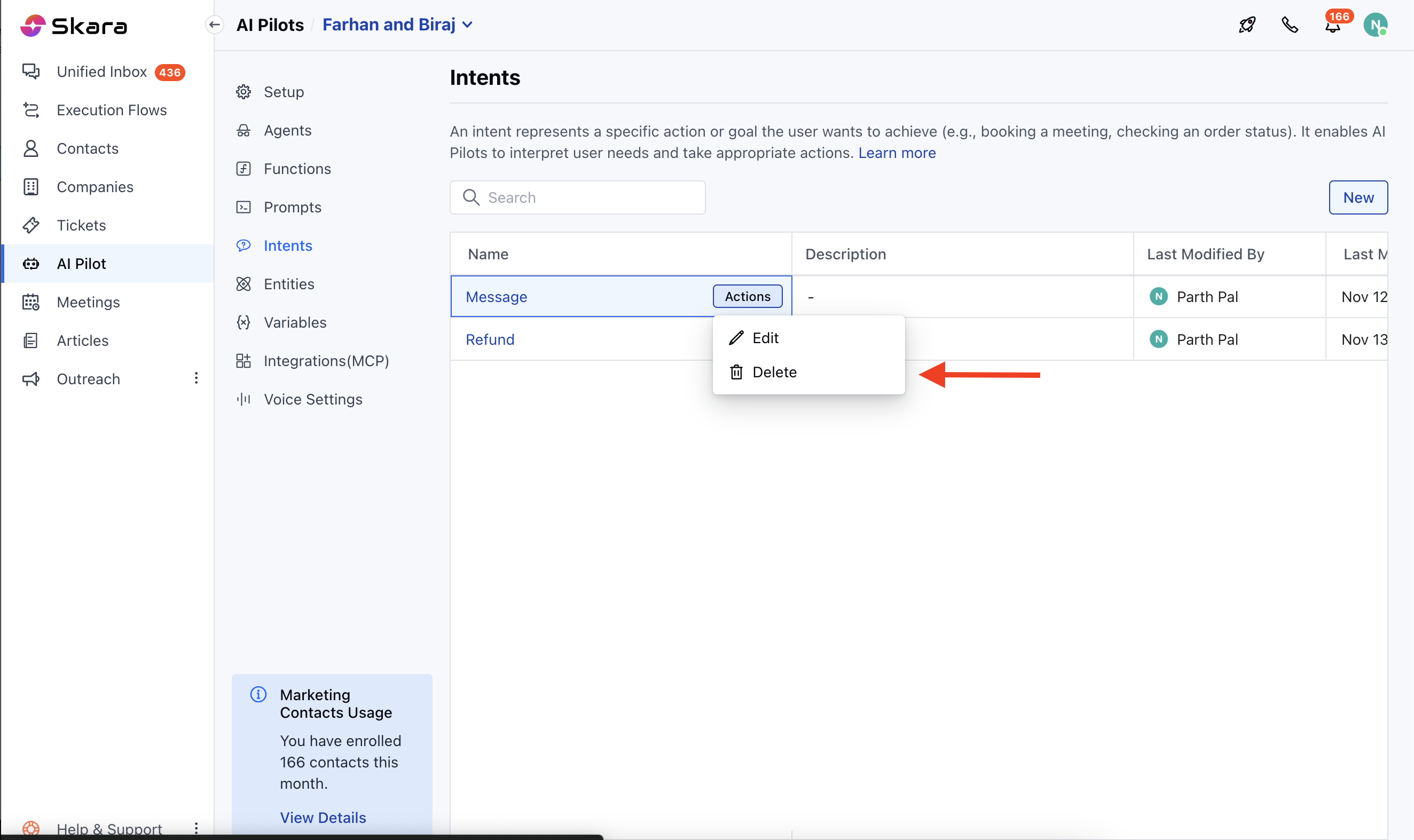Screen dimensions: 1414x840
Task: Open the Unified Inbox
Action: (x=102, y=72)
